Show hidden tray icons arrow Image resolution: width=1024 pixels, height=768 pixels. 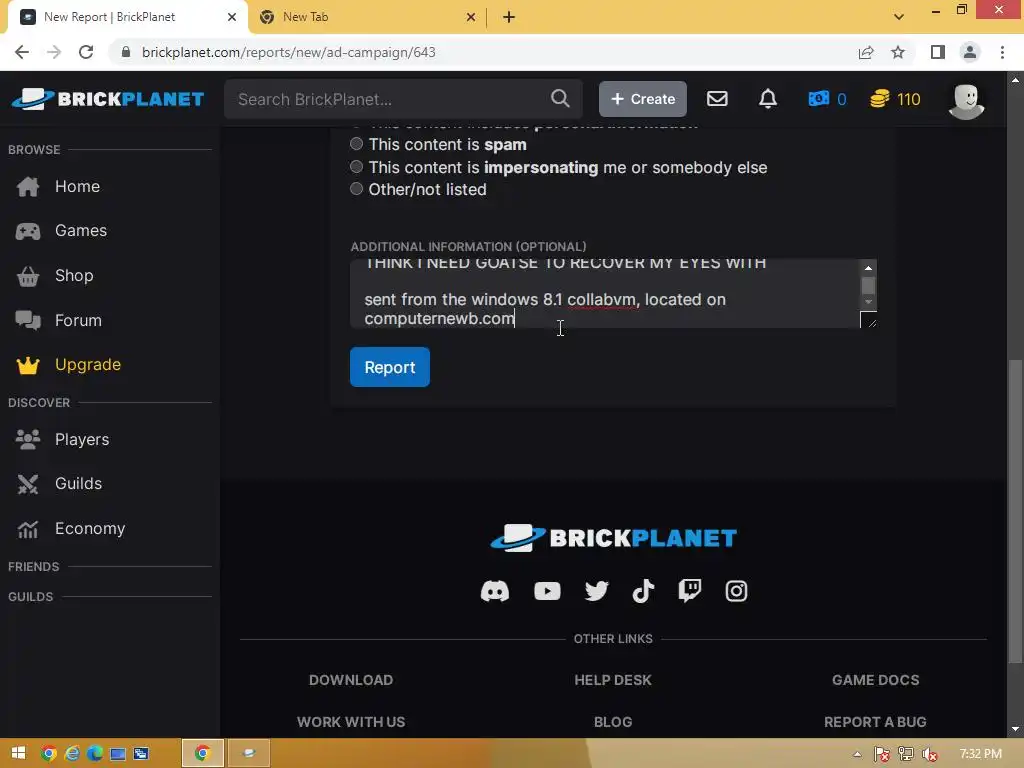coord(857,754)
